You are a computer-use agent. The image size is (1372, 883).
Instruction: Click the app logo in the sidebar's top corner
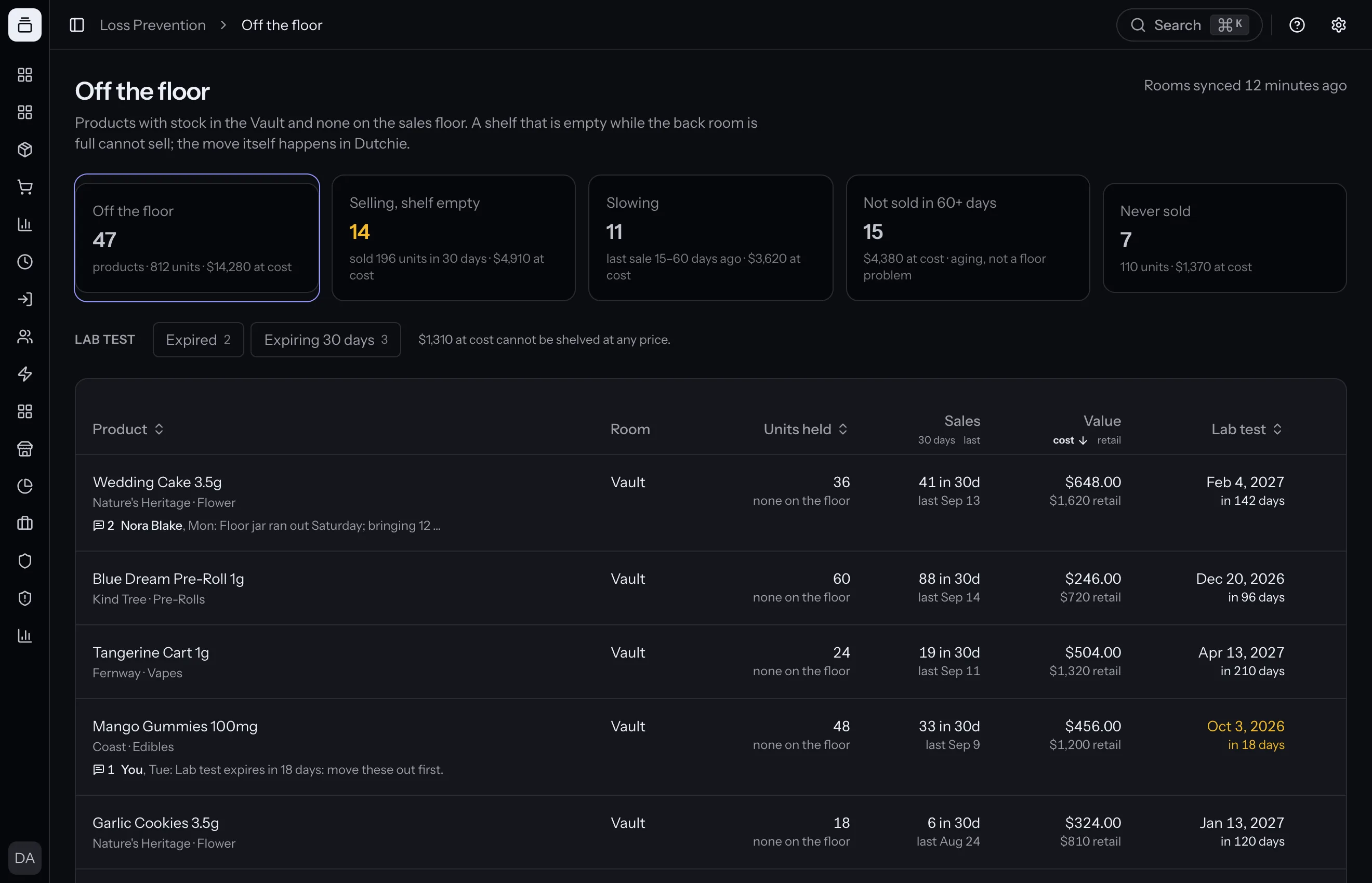click(24, 24)
